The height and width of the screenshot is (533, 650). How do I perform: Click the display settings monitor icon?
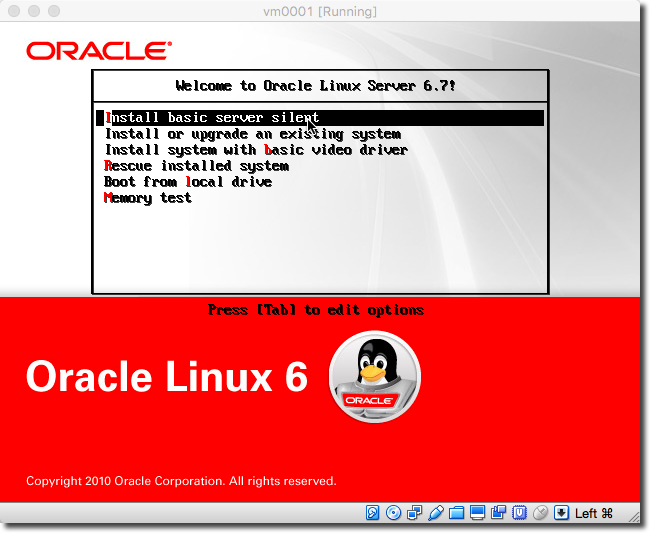(477, 513)
